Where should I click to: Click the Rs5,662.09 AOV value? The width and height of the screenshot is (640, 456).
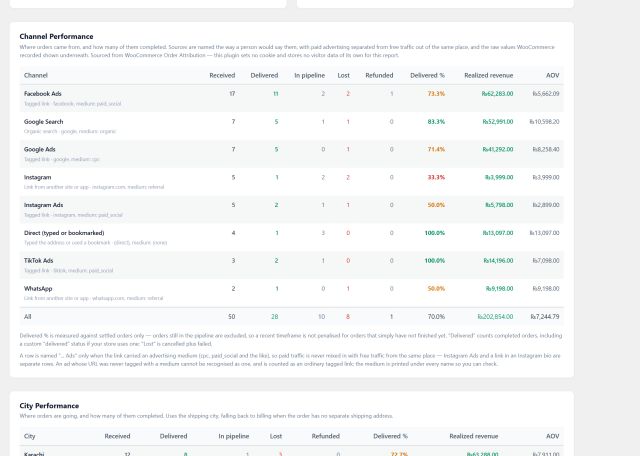(x=546, y=93)
